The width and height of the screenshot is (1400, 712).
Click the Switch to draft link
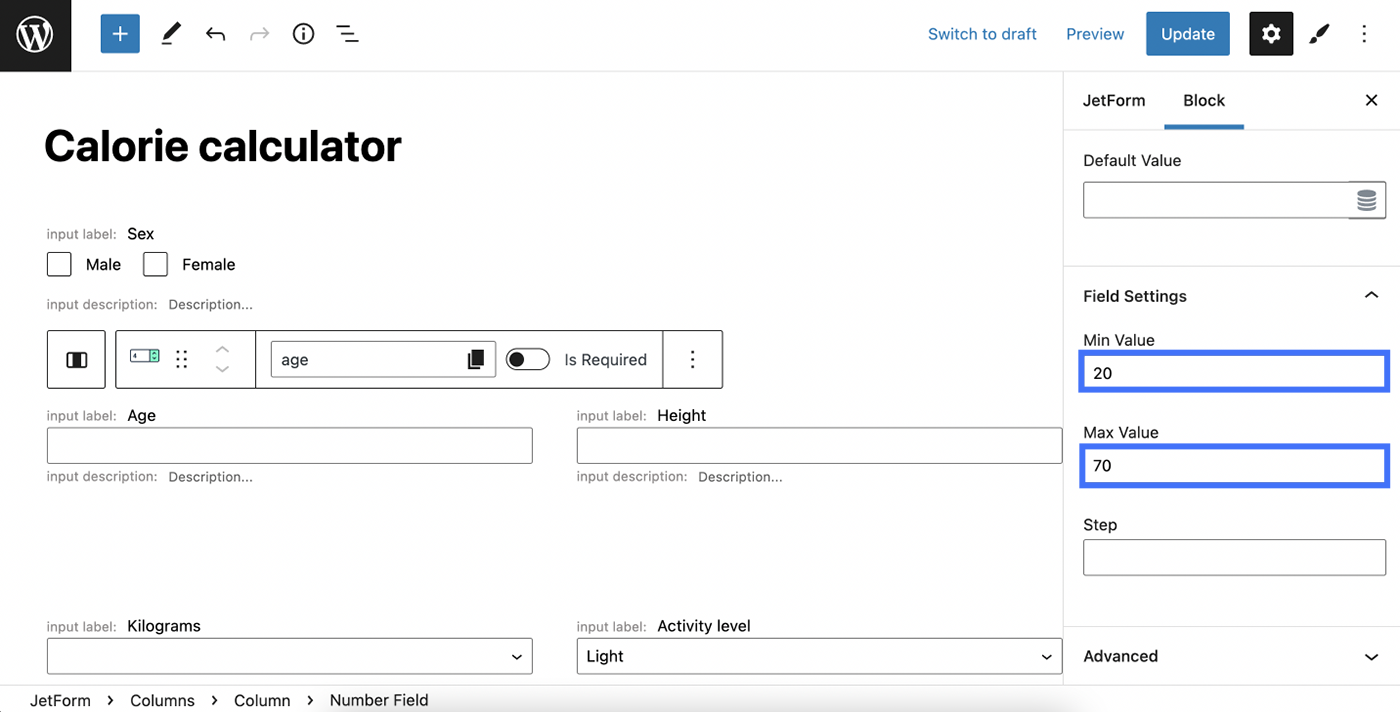point(981,34)
